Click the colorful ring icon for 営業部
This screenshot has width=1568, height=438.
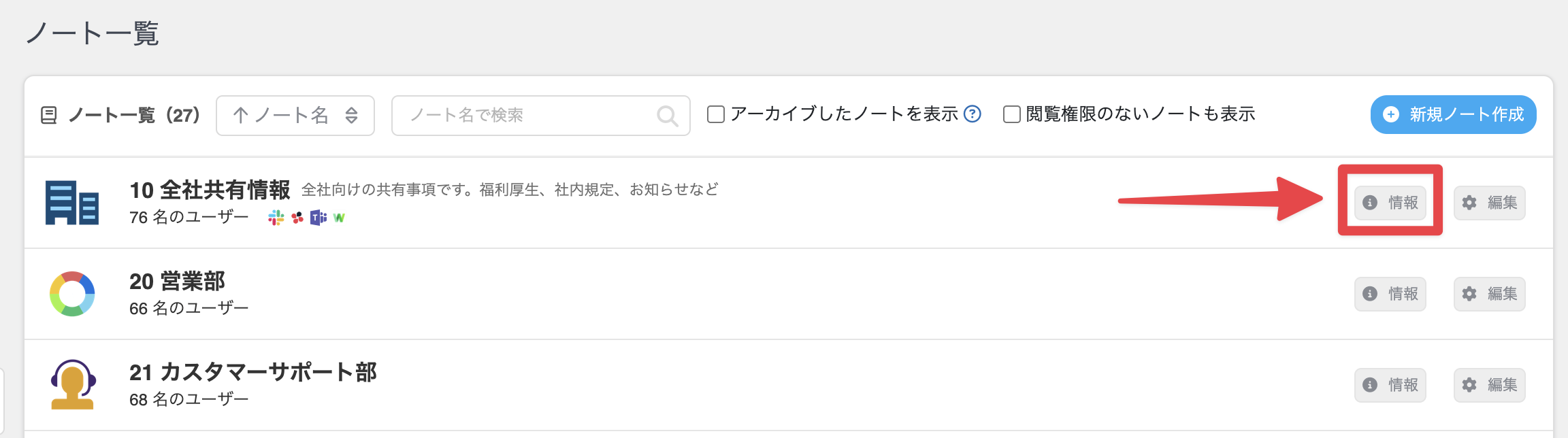click(72, 294)
